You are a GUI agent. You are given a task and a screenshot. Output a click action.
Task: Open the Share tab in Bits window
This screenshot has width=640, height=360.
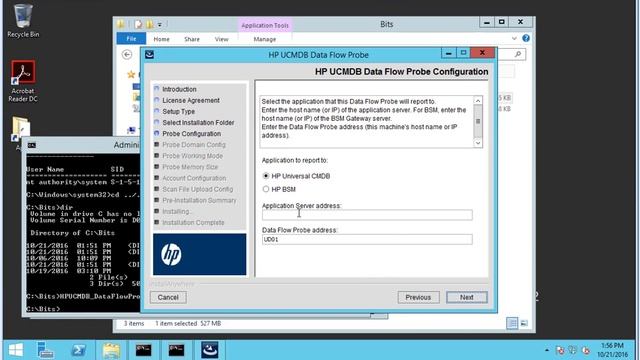[x=192, y=39]
